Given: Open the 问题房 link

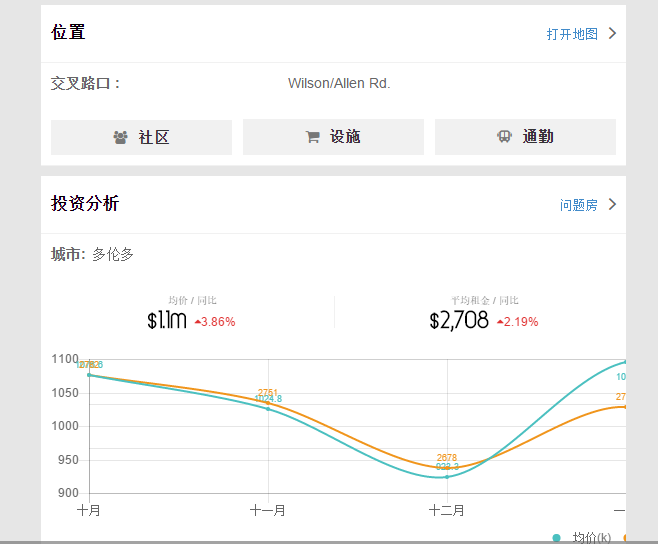Looking at the screenshot, I should [578, 205].
